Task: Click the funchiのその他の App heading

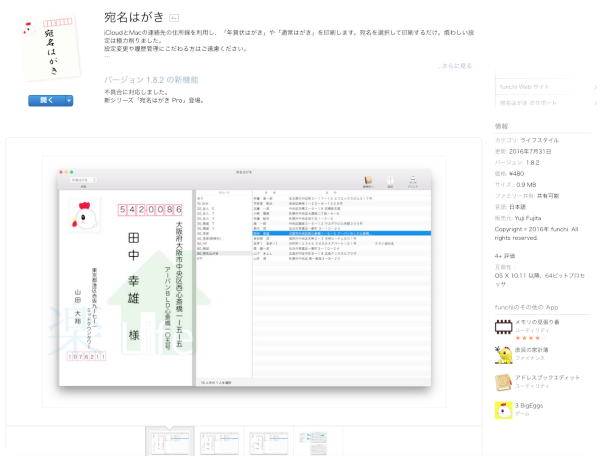Action: (x=526, y=307)
